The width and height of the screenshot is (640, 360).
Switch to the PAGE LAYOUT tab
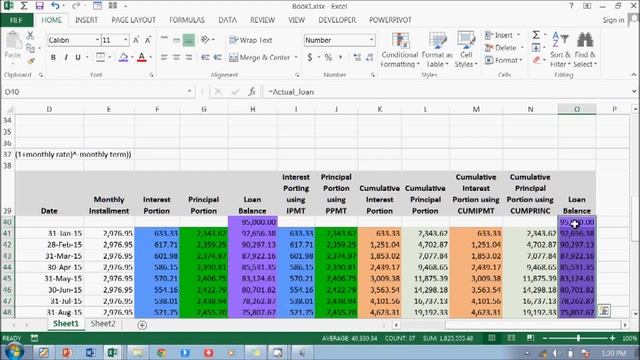[x=133, y=20]
